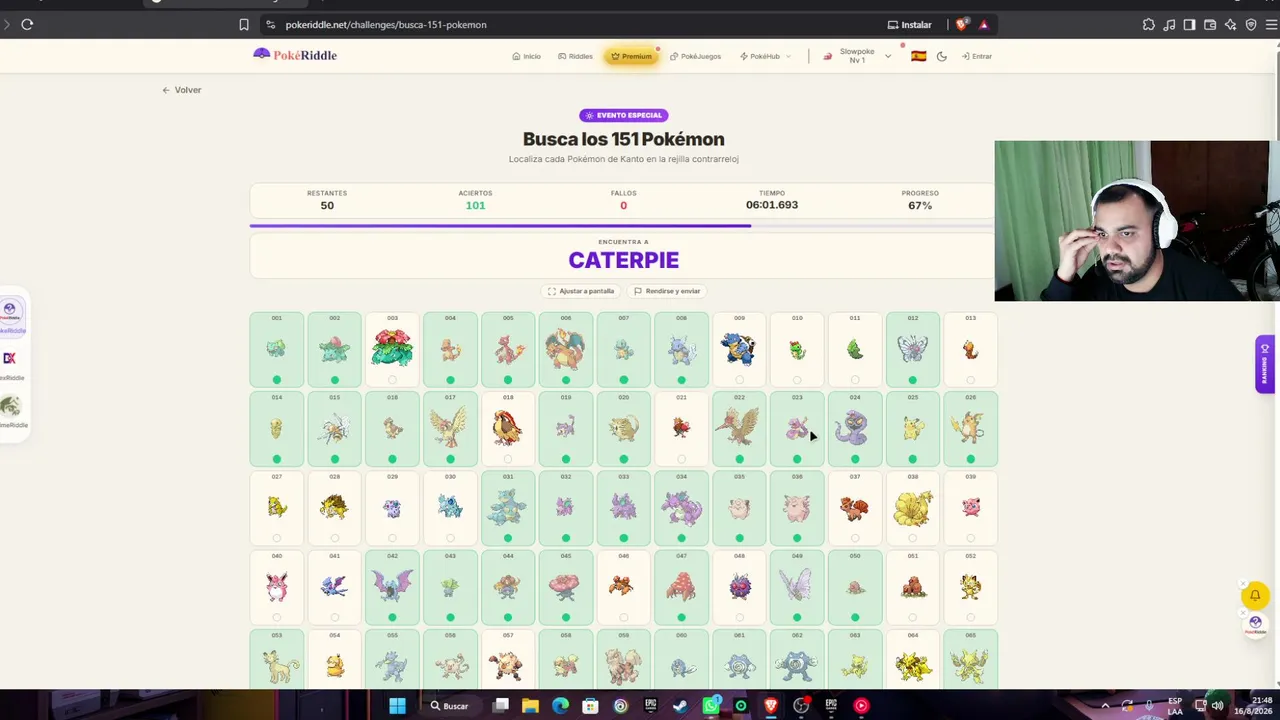The image size is (1280, 720).
Task: Select Pokémon 027 Sandshrew tile
Action: [x=277, y=508]
